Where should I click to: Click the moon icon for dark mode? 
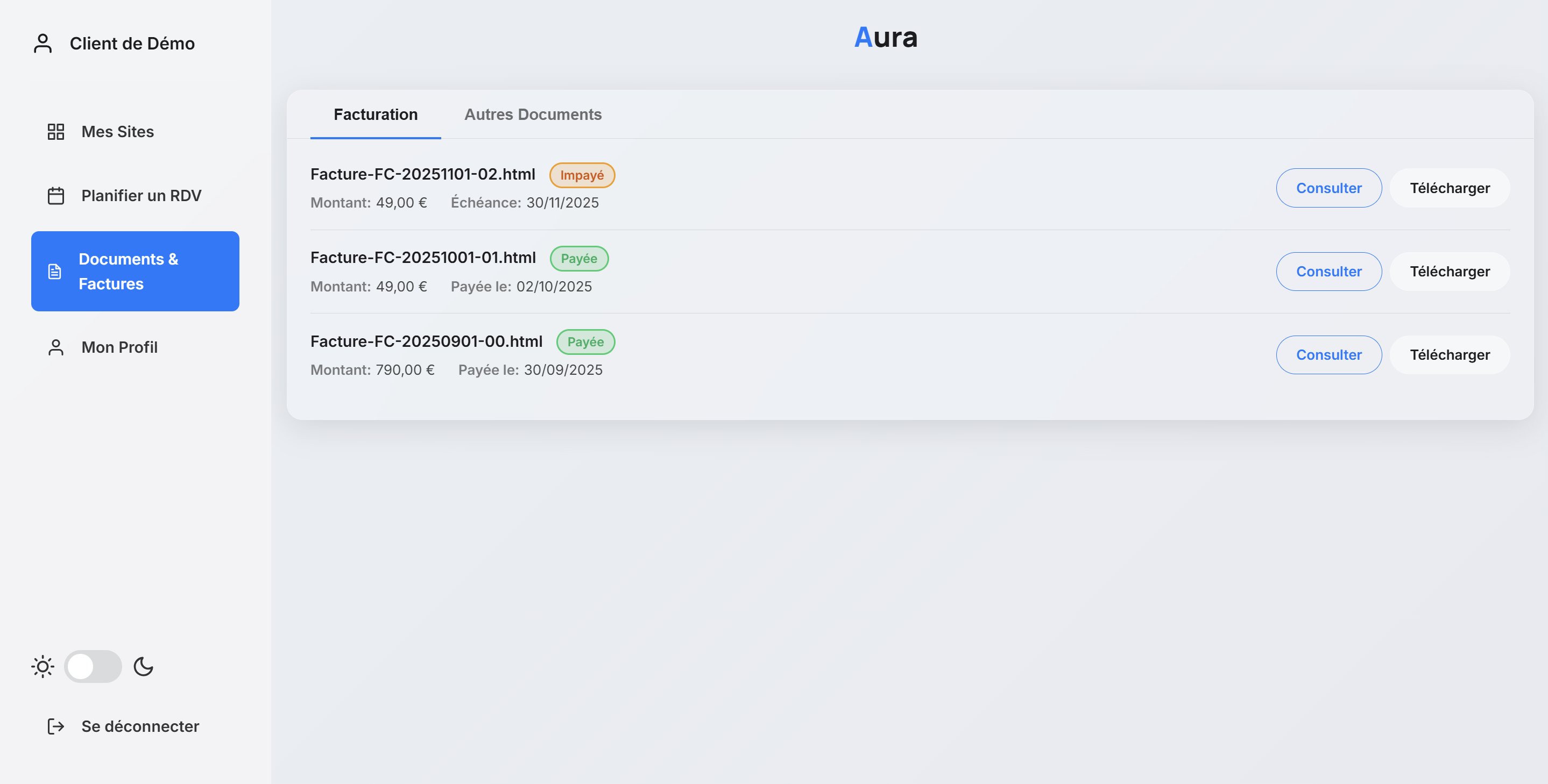point(143,666)
